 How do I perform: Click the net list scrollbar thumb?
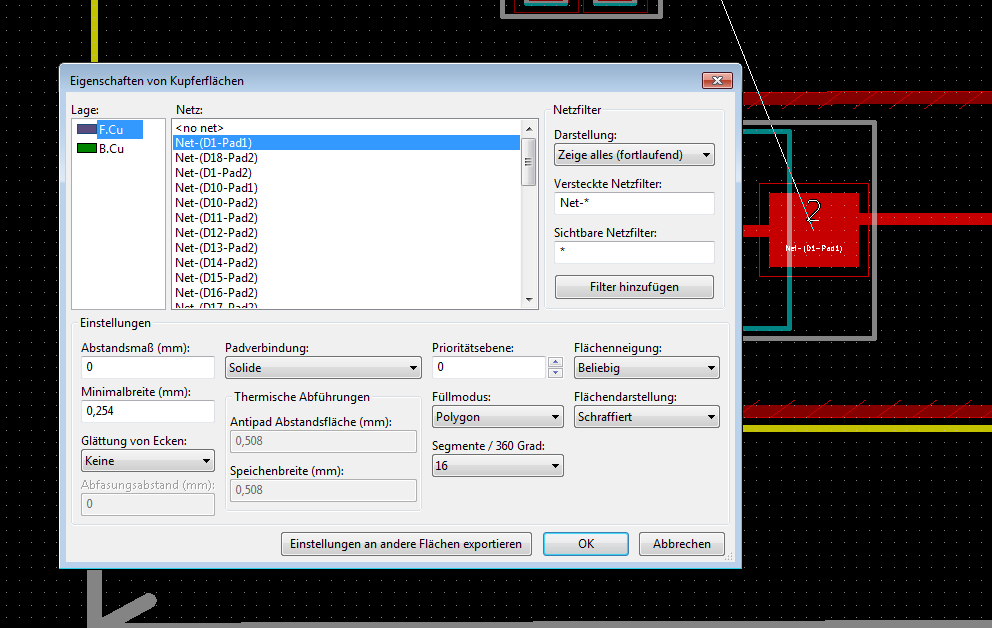529,162
